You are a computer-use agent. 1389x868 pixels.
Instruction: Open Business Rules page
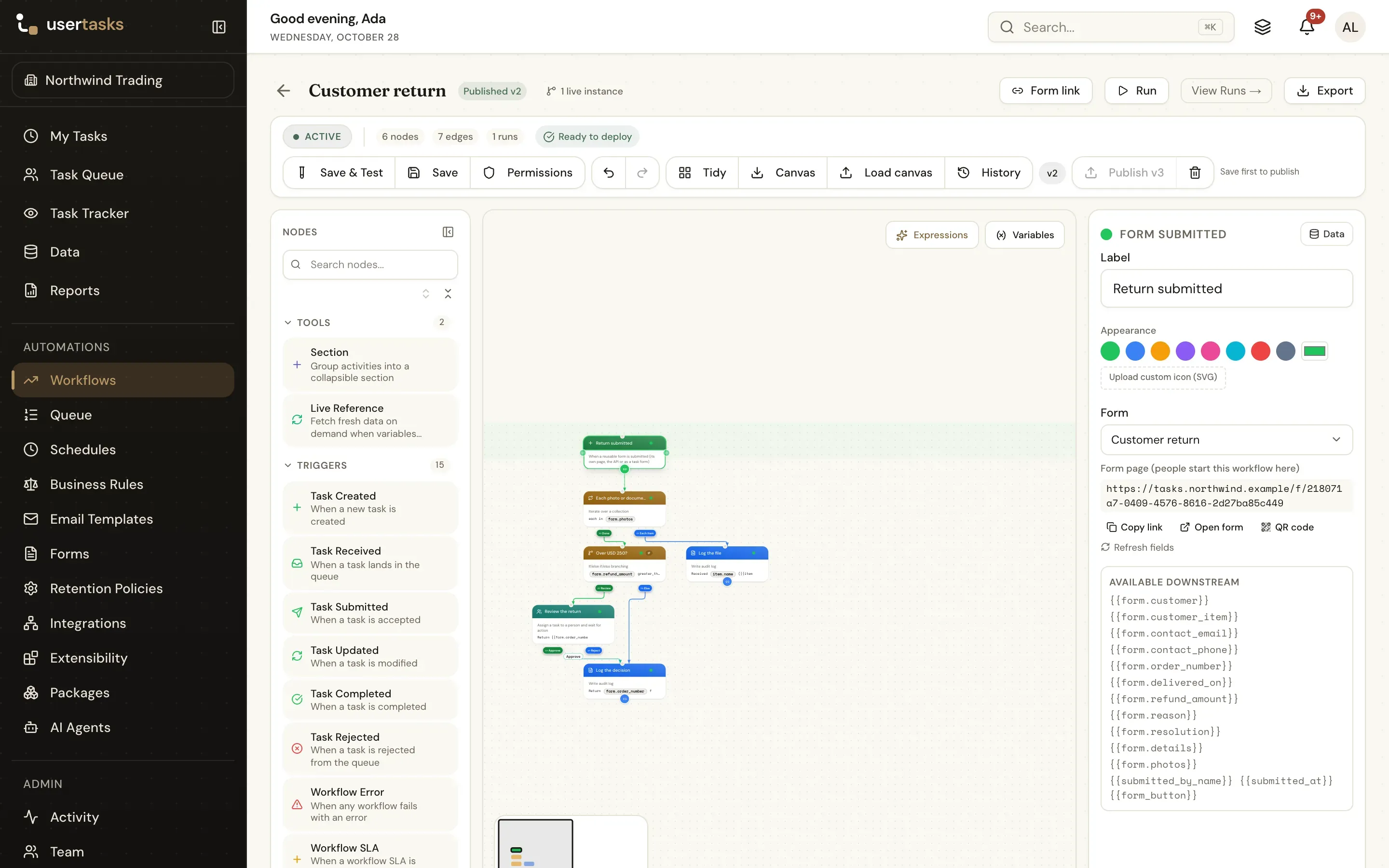pyautogui.click(x=123, y=485)
